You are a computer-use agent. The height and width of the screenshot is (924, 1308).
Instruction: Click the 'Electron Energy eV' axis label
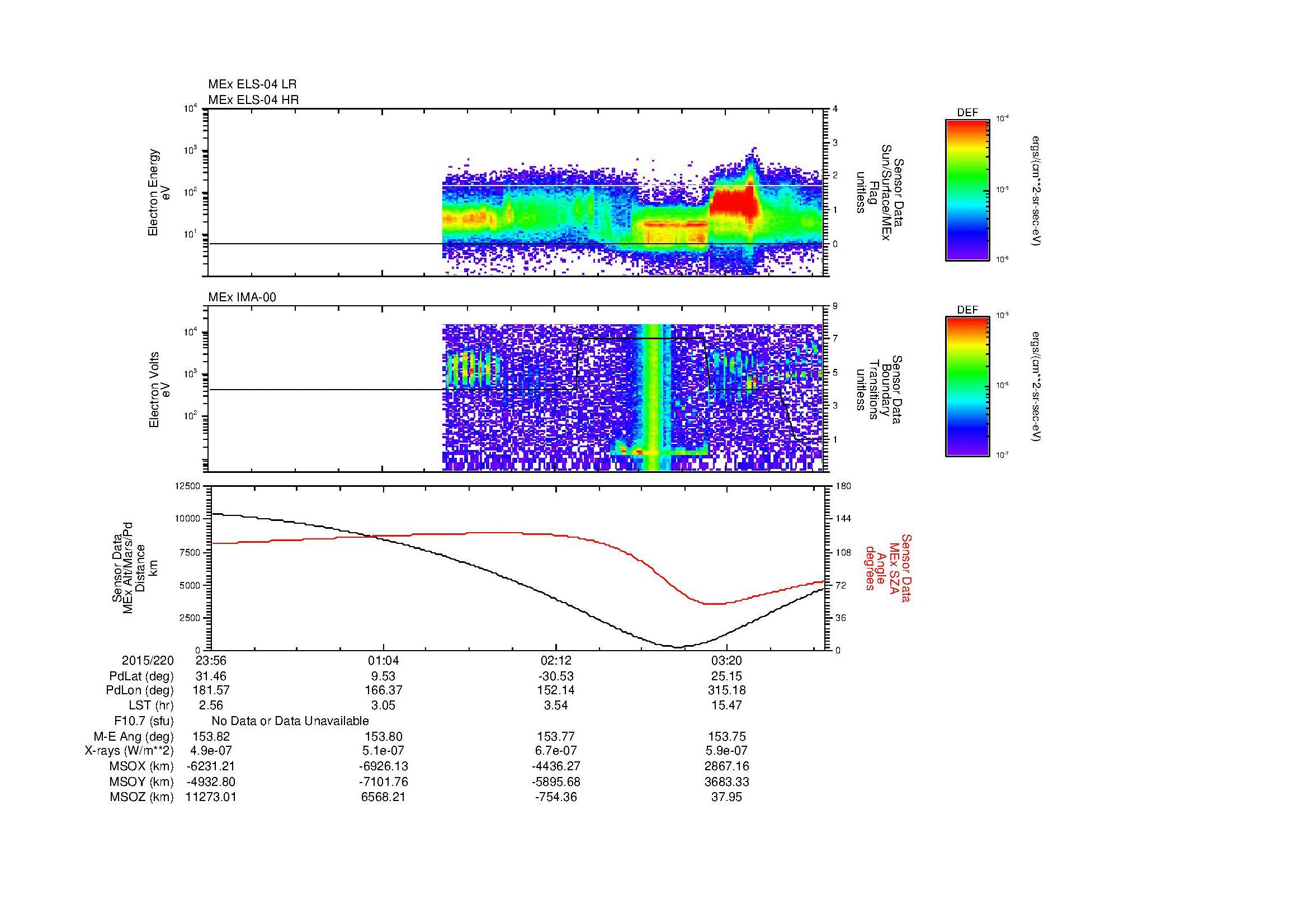[x=159, y=192]
